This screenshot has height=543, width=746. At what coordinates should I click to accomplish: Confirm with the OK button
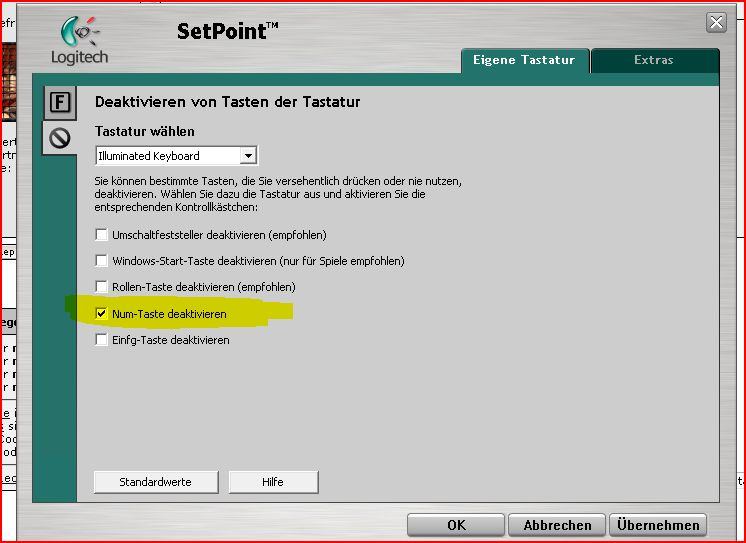pyautogui.click(x=456, y=525)
